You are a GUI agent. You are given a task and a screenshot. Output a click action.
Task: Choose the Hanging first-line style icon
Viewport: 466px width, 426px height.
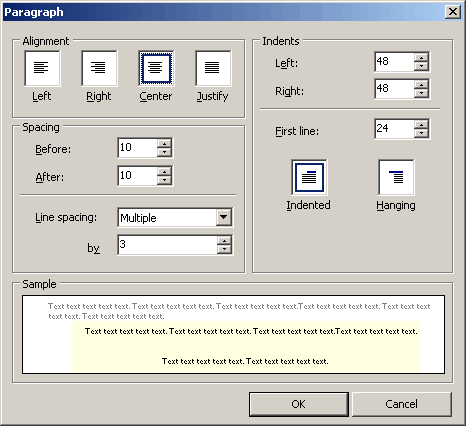396,177
